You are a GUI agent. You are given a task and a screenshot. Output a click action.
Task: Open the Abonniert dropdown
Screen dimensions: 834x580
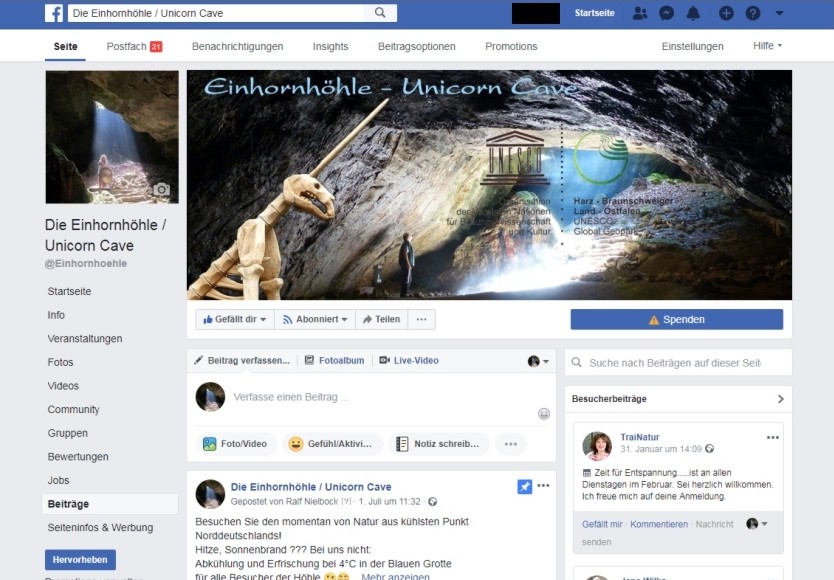click(315, 319)
